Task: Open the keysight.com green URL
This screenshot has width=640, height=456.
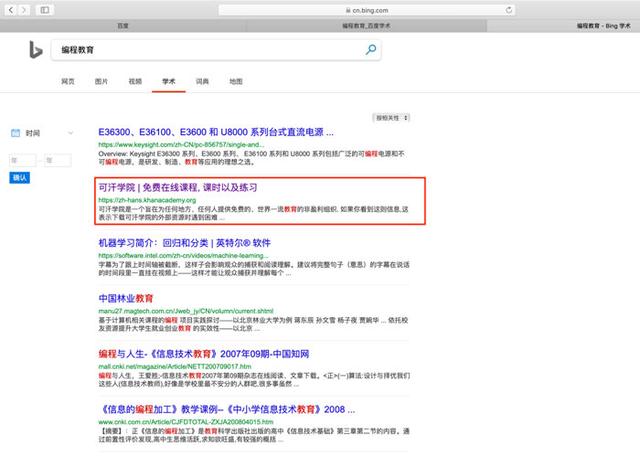Action: pyautogui.click(x=181, y=145)
